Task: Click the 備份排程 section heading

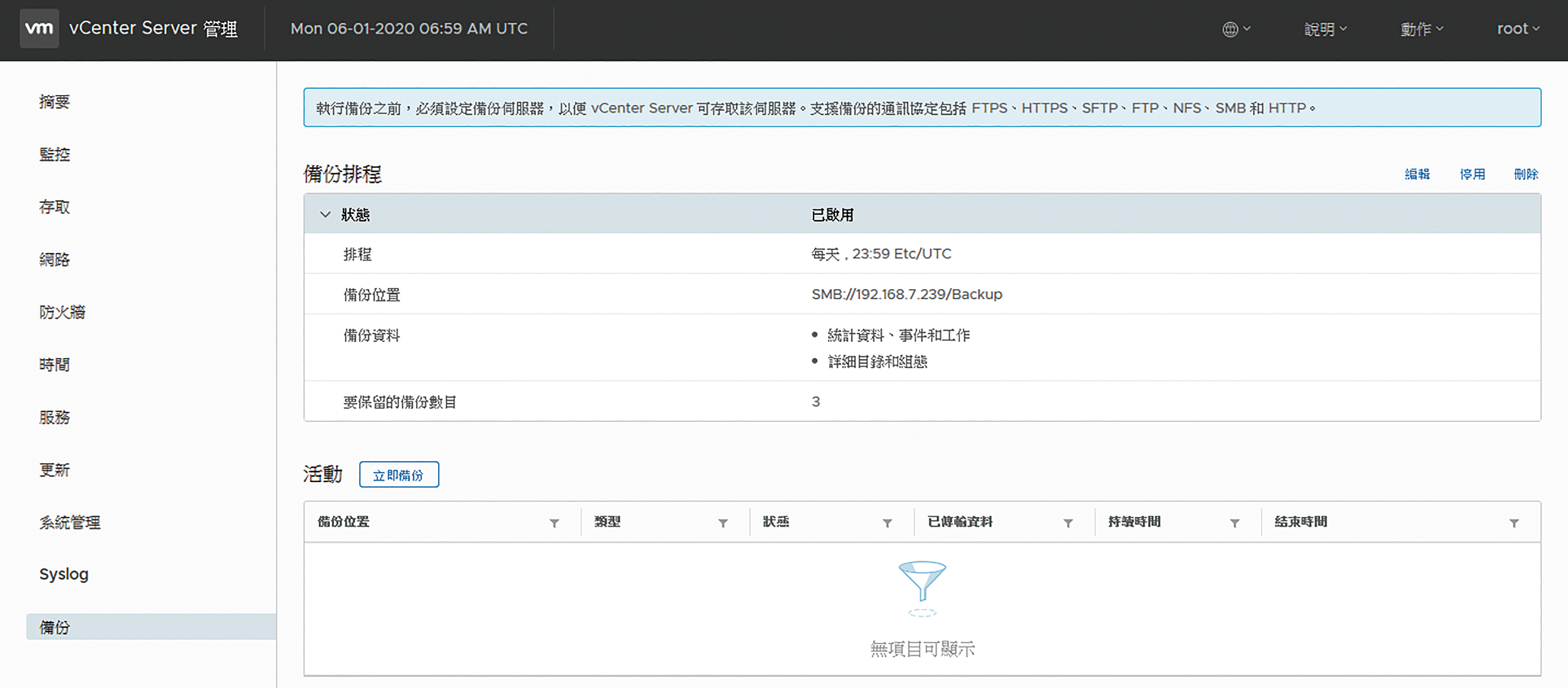Action: [x=343, y=174]
